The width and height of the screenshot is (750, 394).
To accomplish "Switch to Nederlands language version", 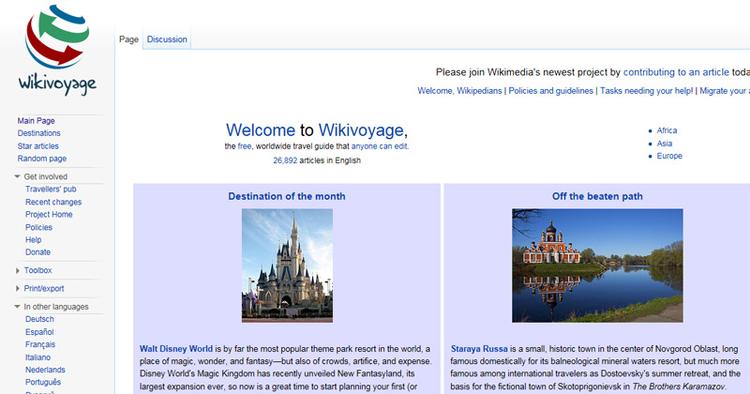I will point(45,370).
